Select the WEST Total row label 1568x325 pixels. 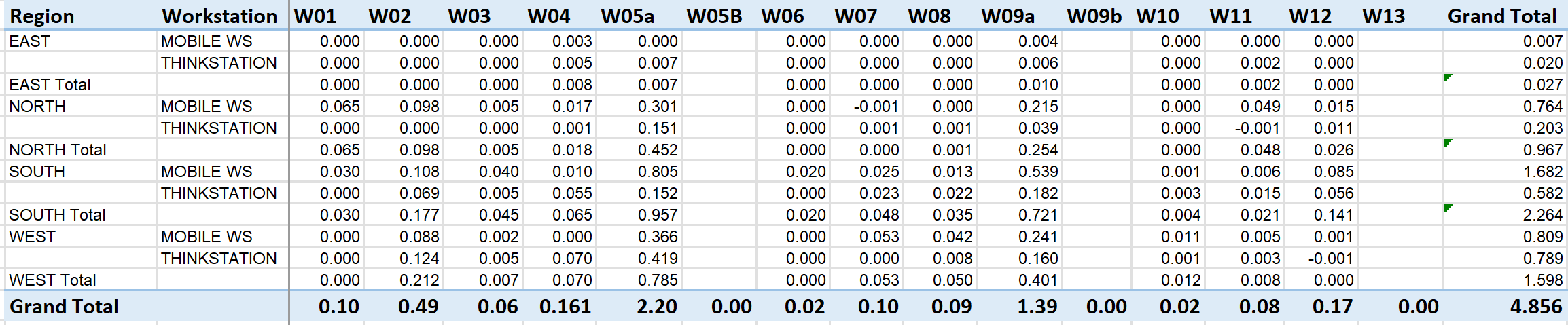click(x=53, y=280)
